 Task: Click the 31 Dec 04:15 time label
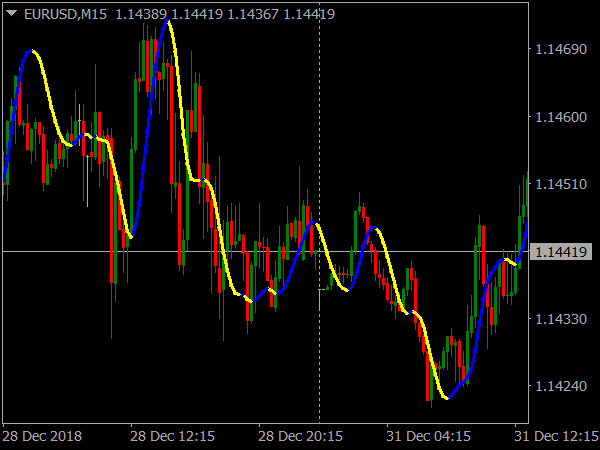click(x=428, y=436)
